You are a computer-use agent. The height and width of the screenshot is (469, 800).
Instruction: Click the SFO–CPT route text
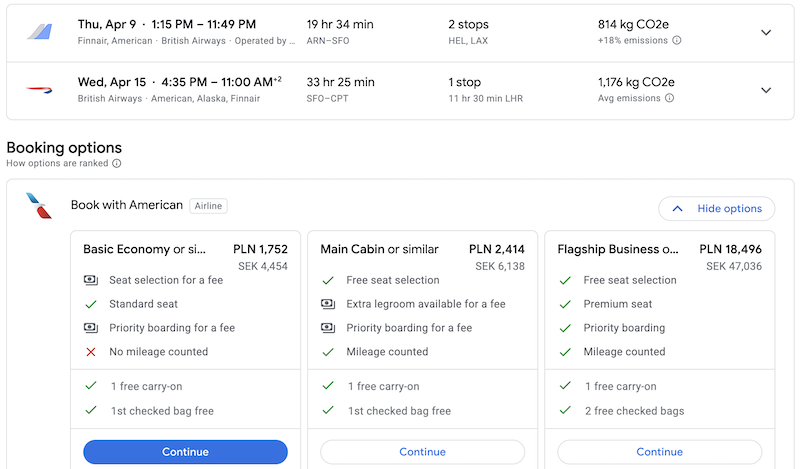[327, 98]
